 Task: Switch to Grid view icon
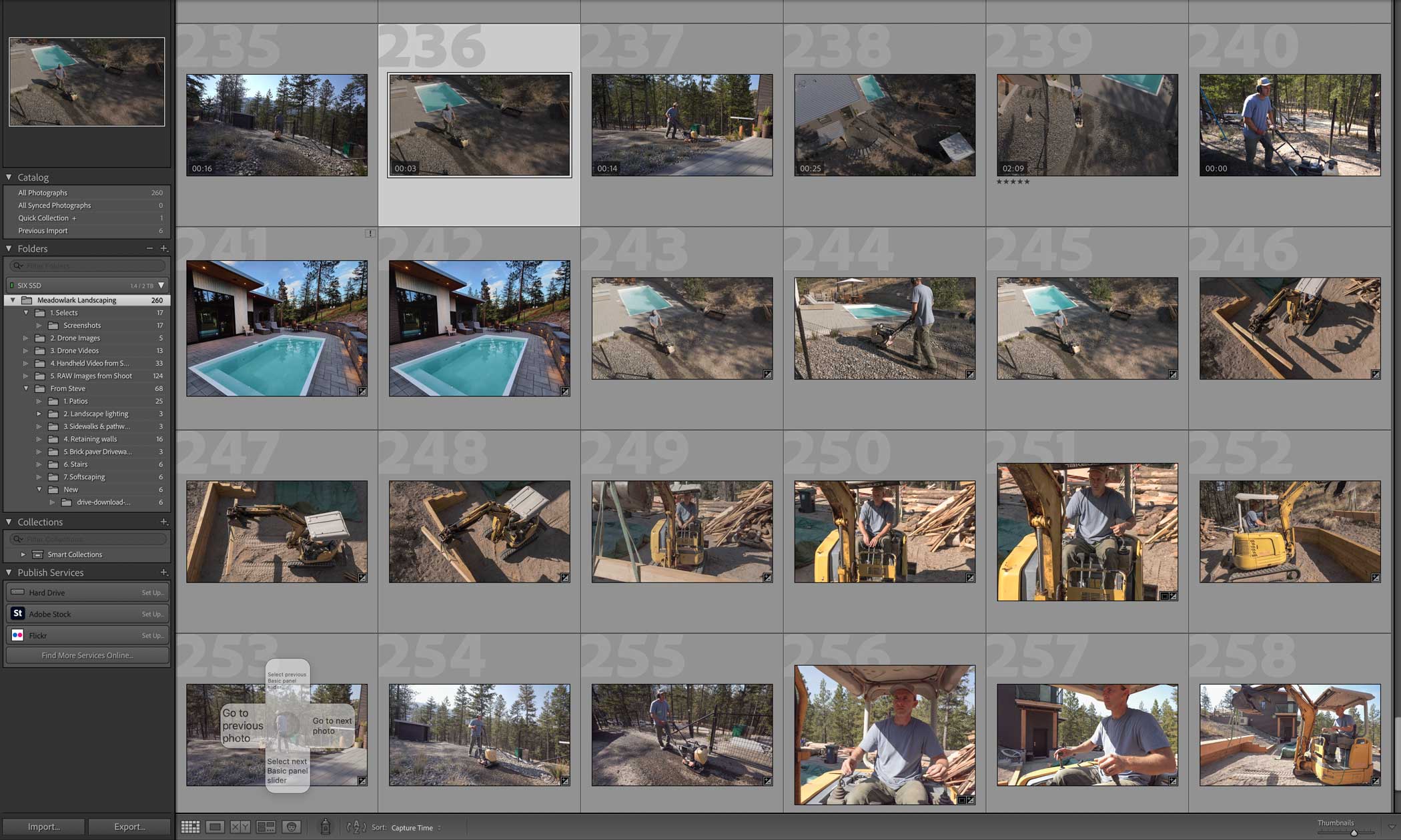190,827
